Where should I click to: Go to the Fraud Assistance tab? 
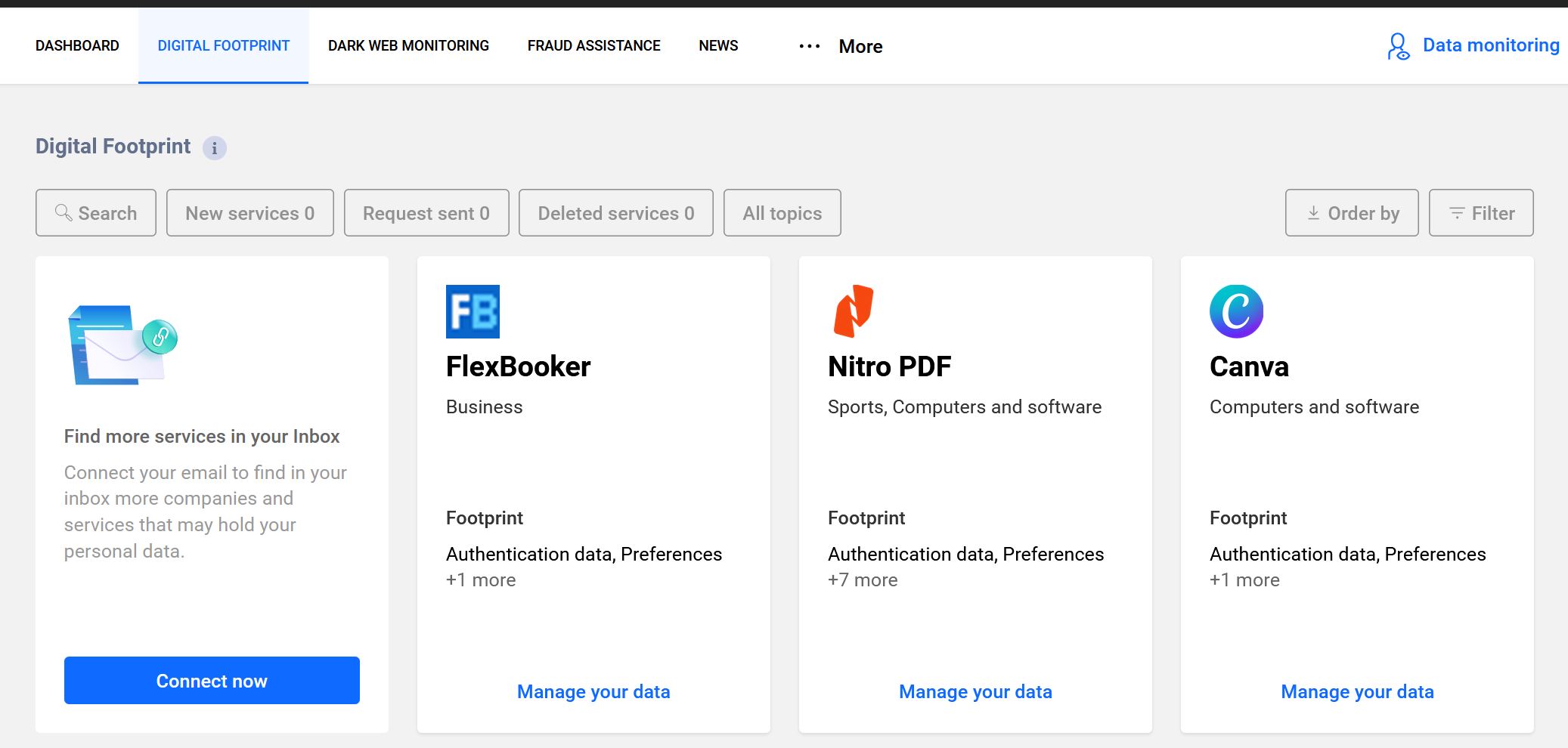click(x=593, y=46)
